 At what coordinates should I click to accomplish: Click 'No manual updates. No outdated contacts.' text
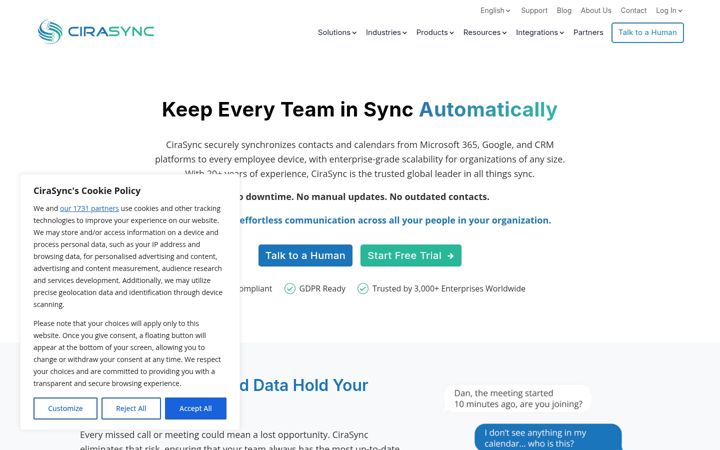[x=393, y=197]
